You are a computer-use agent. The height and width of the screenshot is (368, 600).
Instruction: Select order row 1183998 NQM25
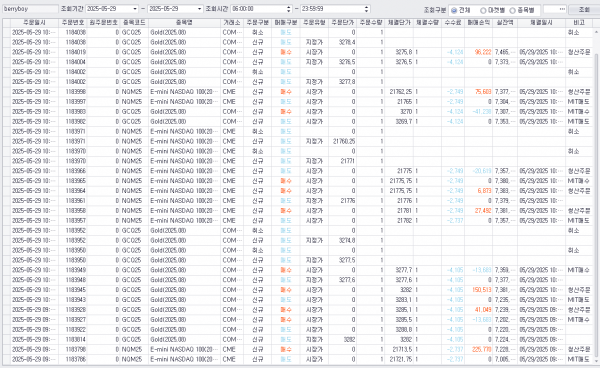tap(298, 92)
